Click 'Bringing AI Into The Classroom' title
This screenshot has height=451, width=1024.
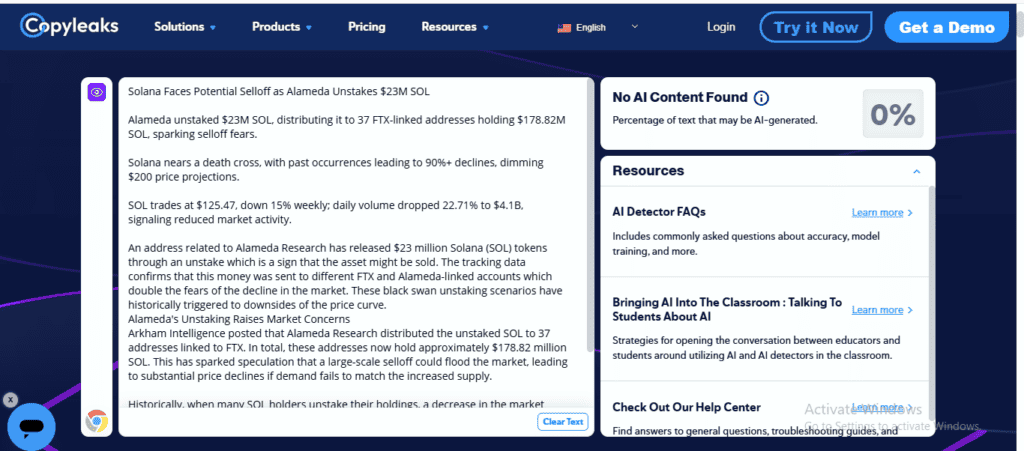[728, 309]
